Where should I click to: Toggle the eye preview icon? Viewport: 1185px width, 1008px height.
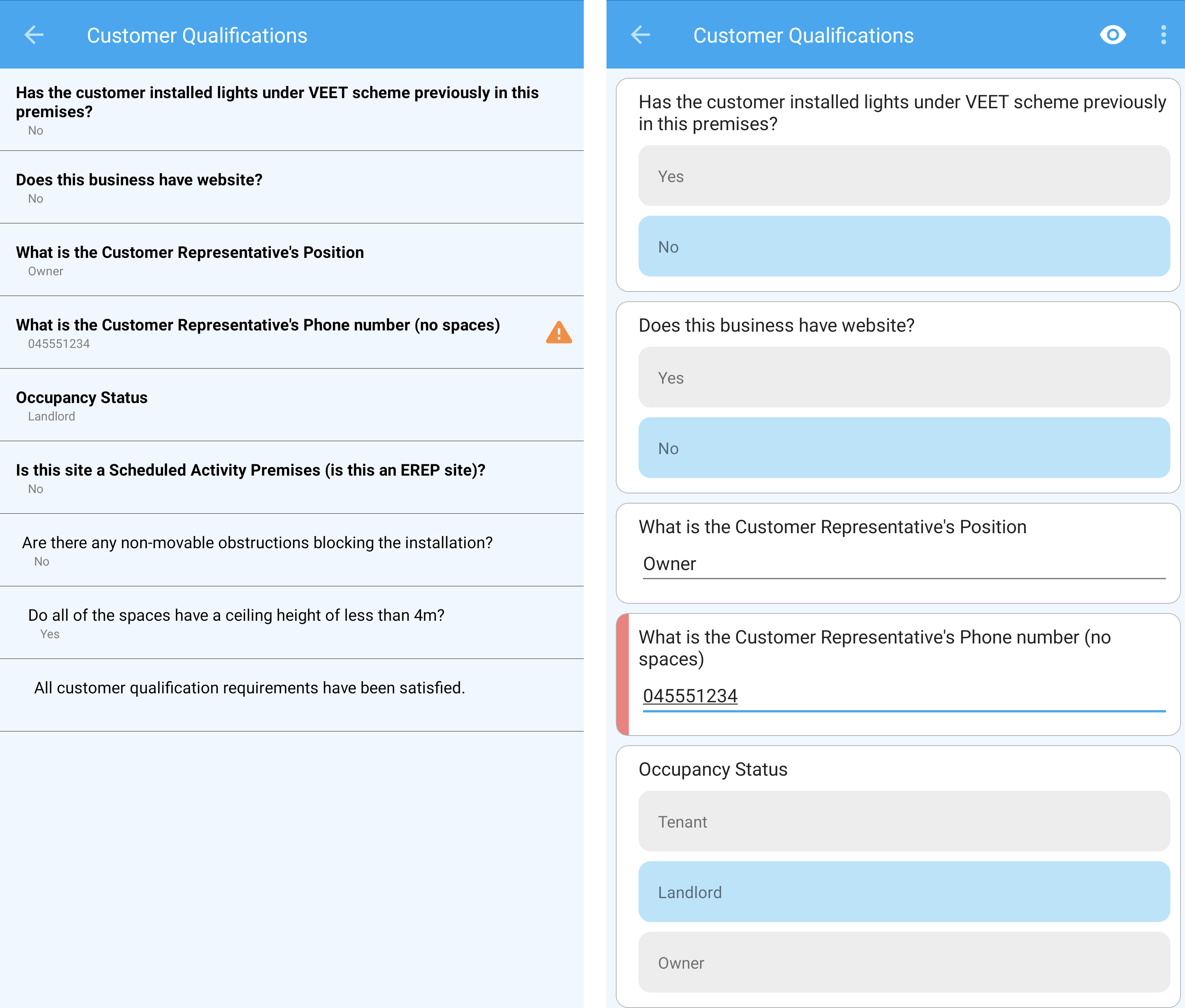point(1112,35)
